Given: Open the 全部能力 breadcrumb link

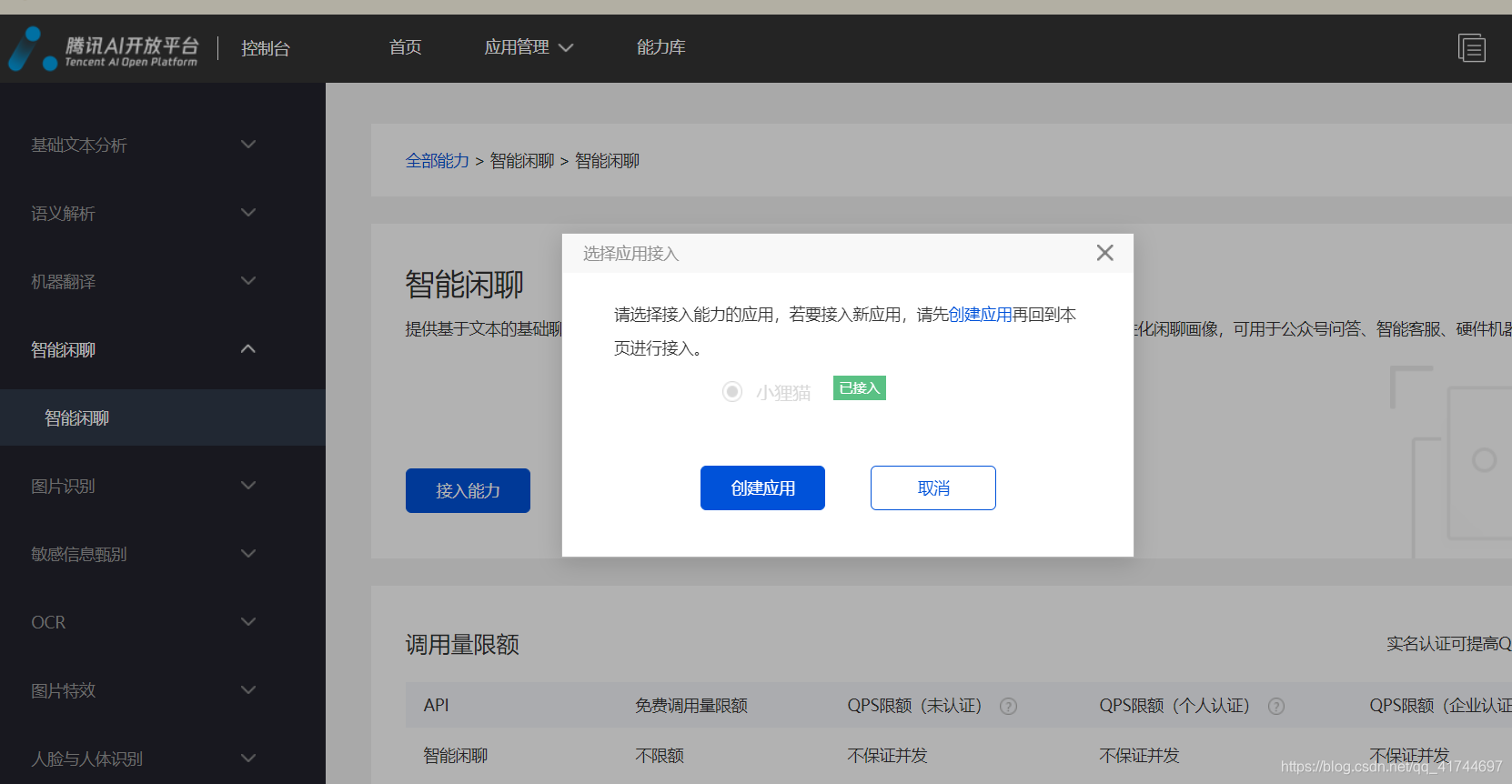Looking at the screenshot, I should click(437, 161).
